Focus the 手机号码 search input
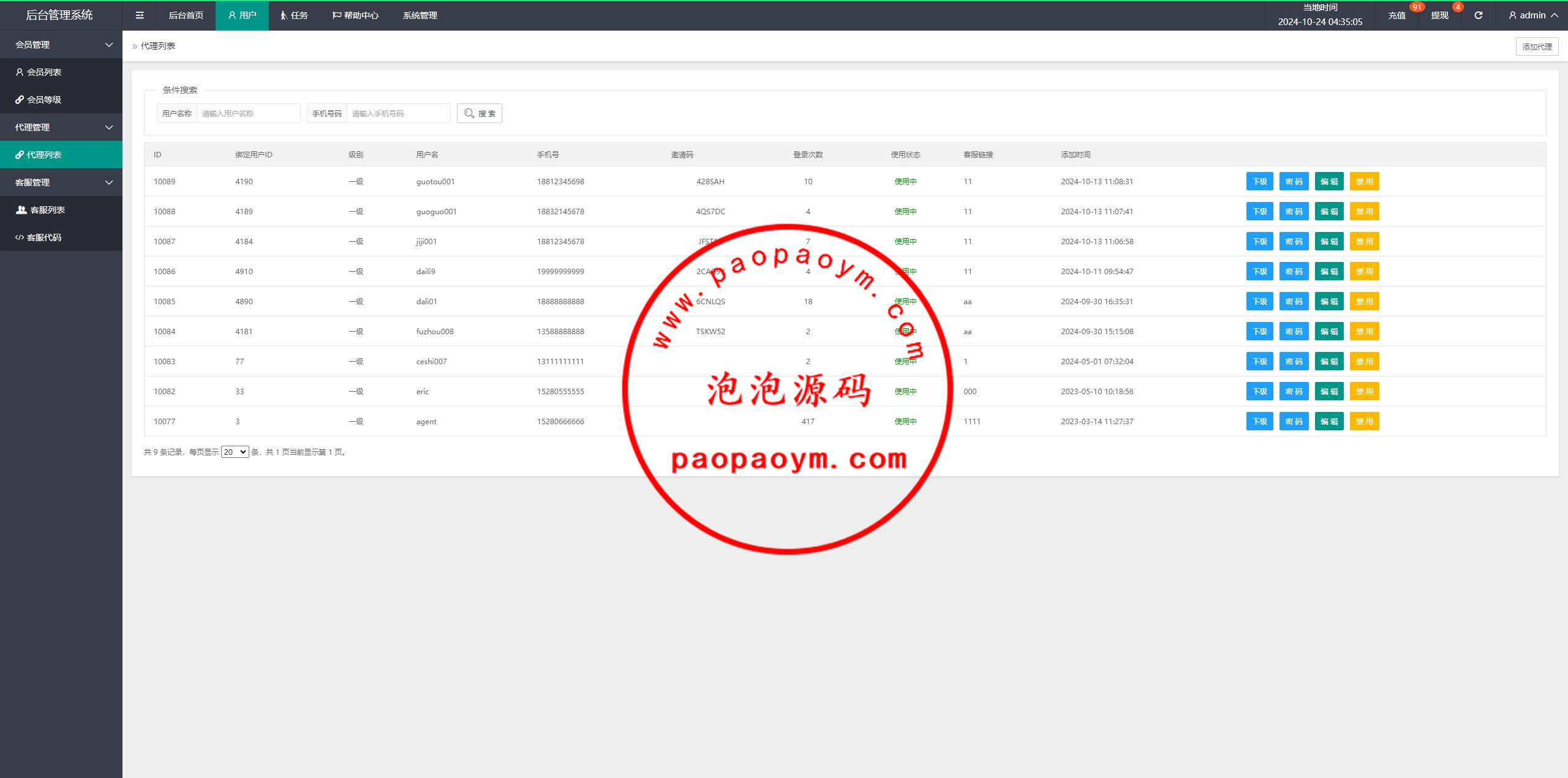This screenshot has height=778, width=1568. 398,113
